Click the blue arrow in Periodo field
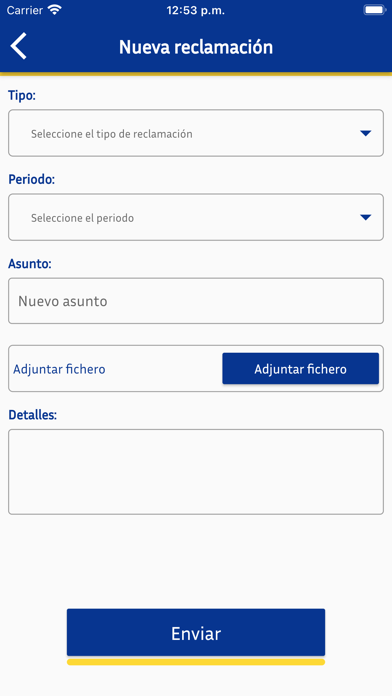The height and width of the screenshot is (696, 392). [365, 218]
